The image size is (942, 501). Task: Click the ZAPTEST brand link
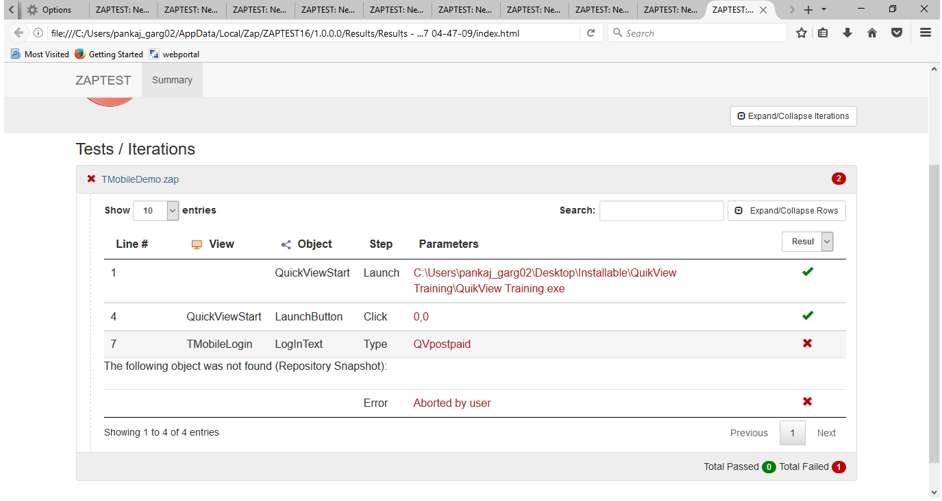pyautogui.click(x=103, y=80)
